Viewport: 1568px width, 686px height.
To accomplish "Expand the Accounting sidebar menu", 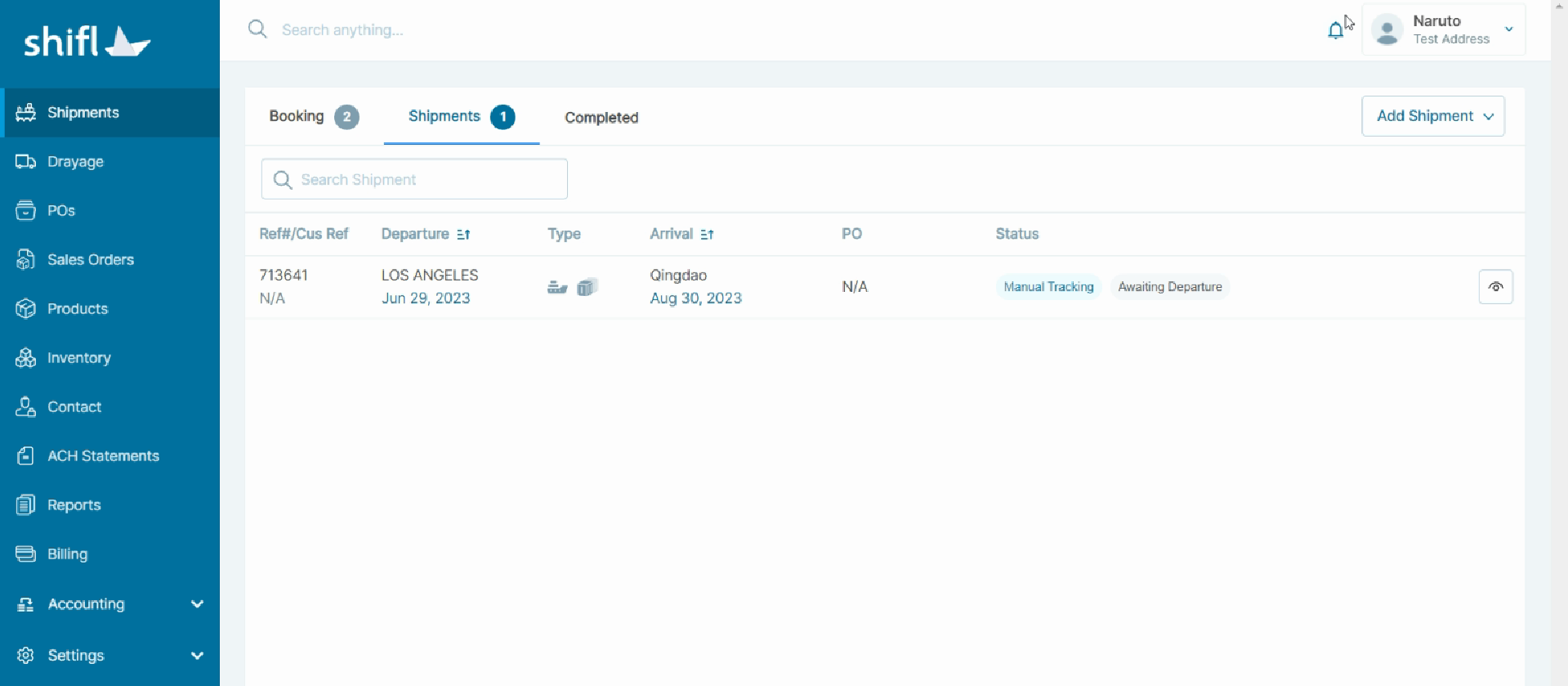I will tap(196, 604).
